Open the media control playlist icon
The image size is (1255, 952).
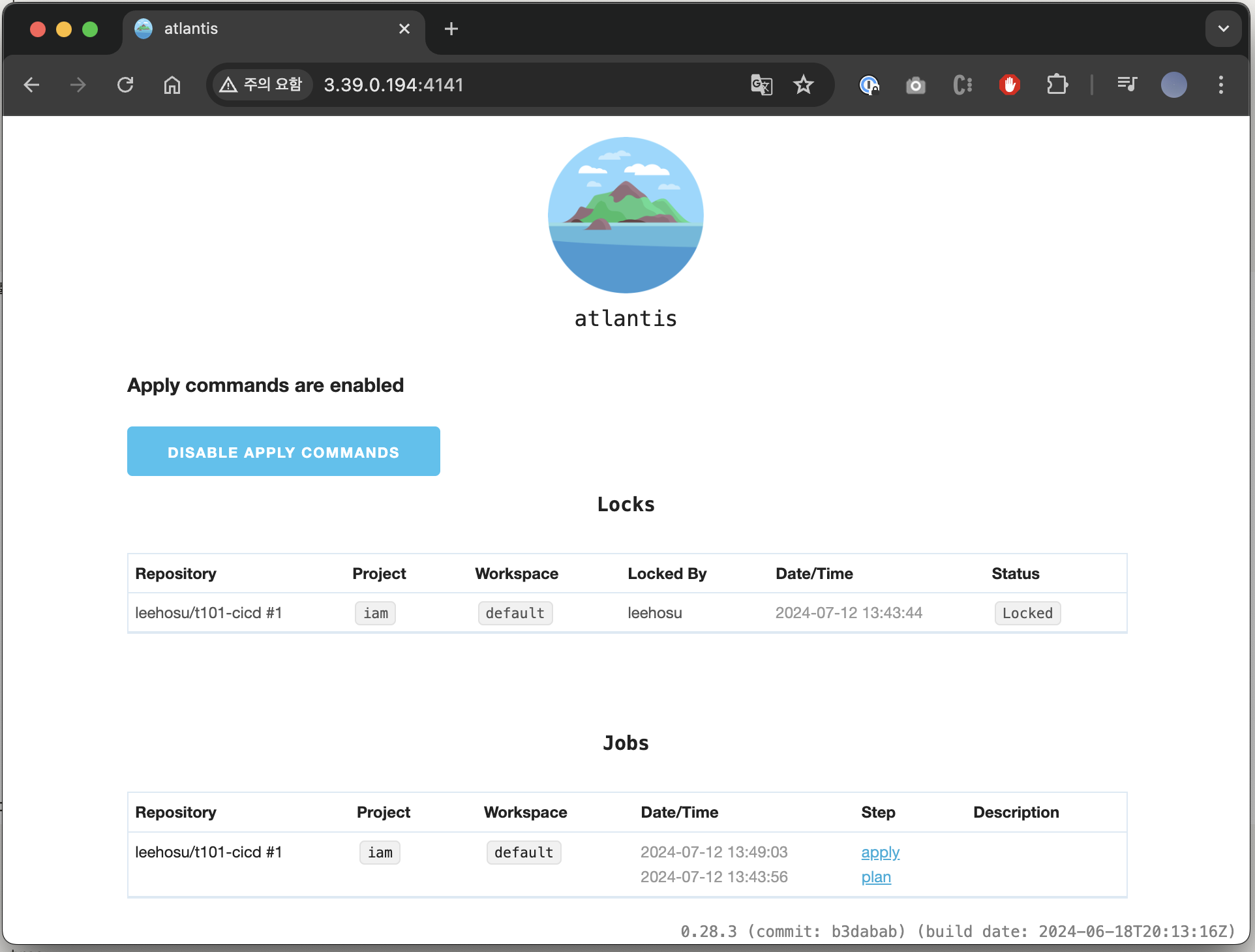[1126, 85]
